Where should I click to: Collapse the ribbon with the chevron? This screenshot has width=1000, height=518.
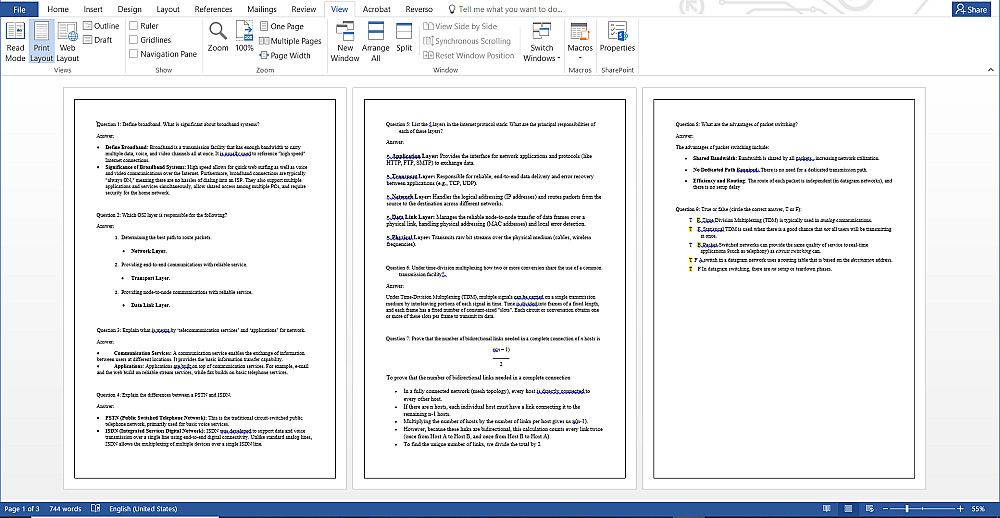click(990, 70)
